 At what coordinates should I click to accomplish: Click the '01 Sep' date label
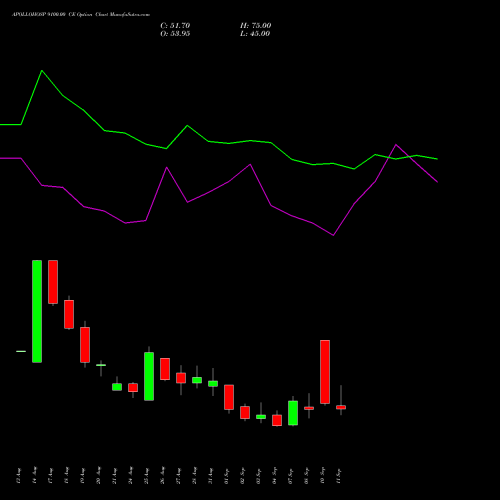tap(227, 475)
